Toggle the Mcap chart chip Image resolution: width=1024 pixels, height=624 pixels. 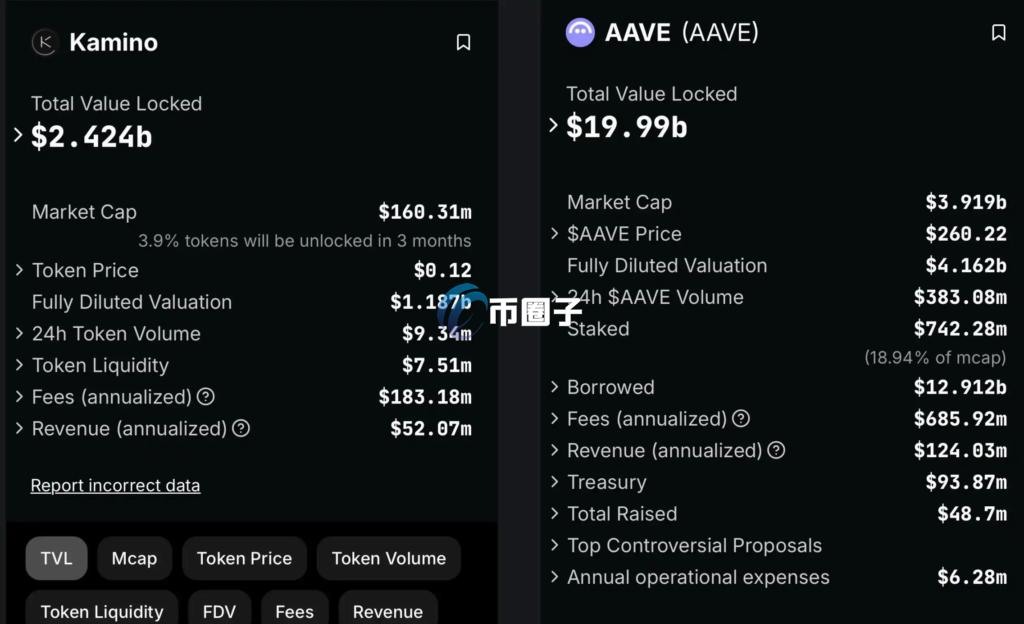134,559
